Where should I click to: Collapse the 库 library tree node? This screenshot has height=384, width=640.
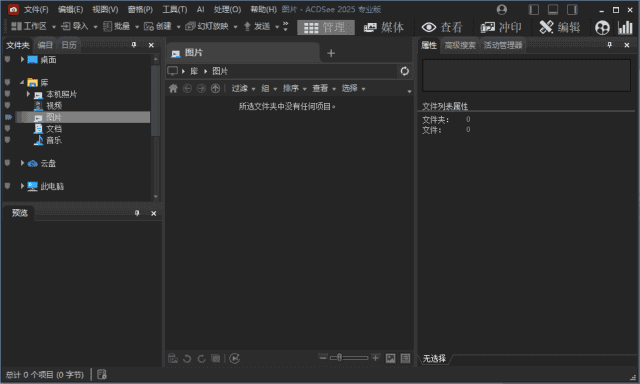[22, 82]
